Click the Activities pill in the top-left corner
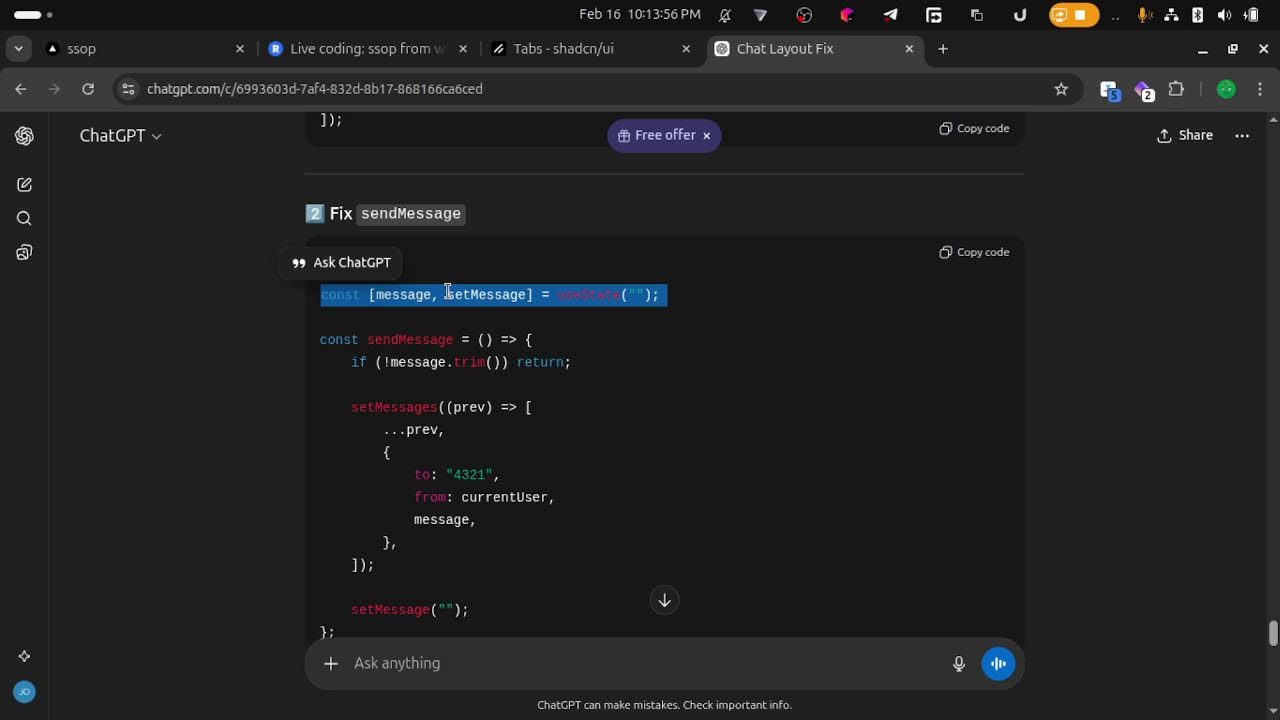 (x=33, y=15)
